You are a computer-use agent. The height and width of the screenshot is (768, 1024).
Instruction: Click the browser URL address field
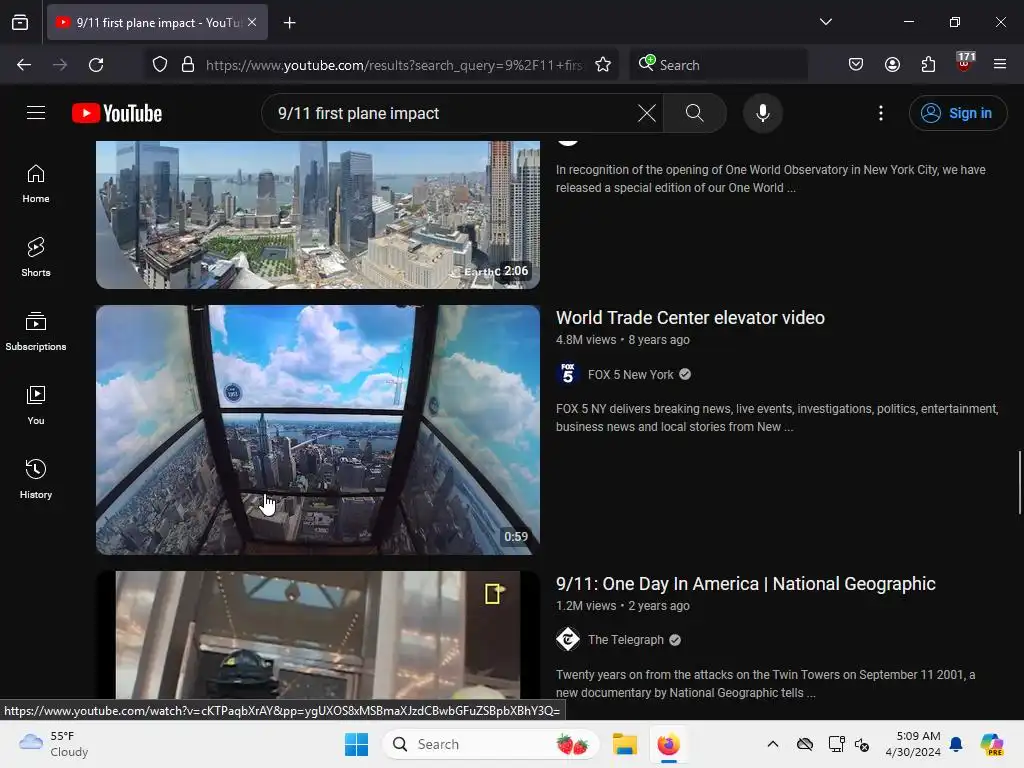coord(394,65)
